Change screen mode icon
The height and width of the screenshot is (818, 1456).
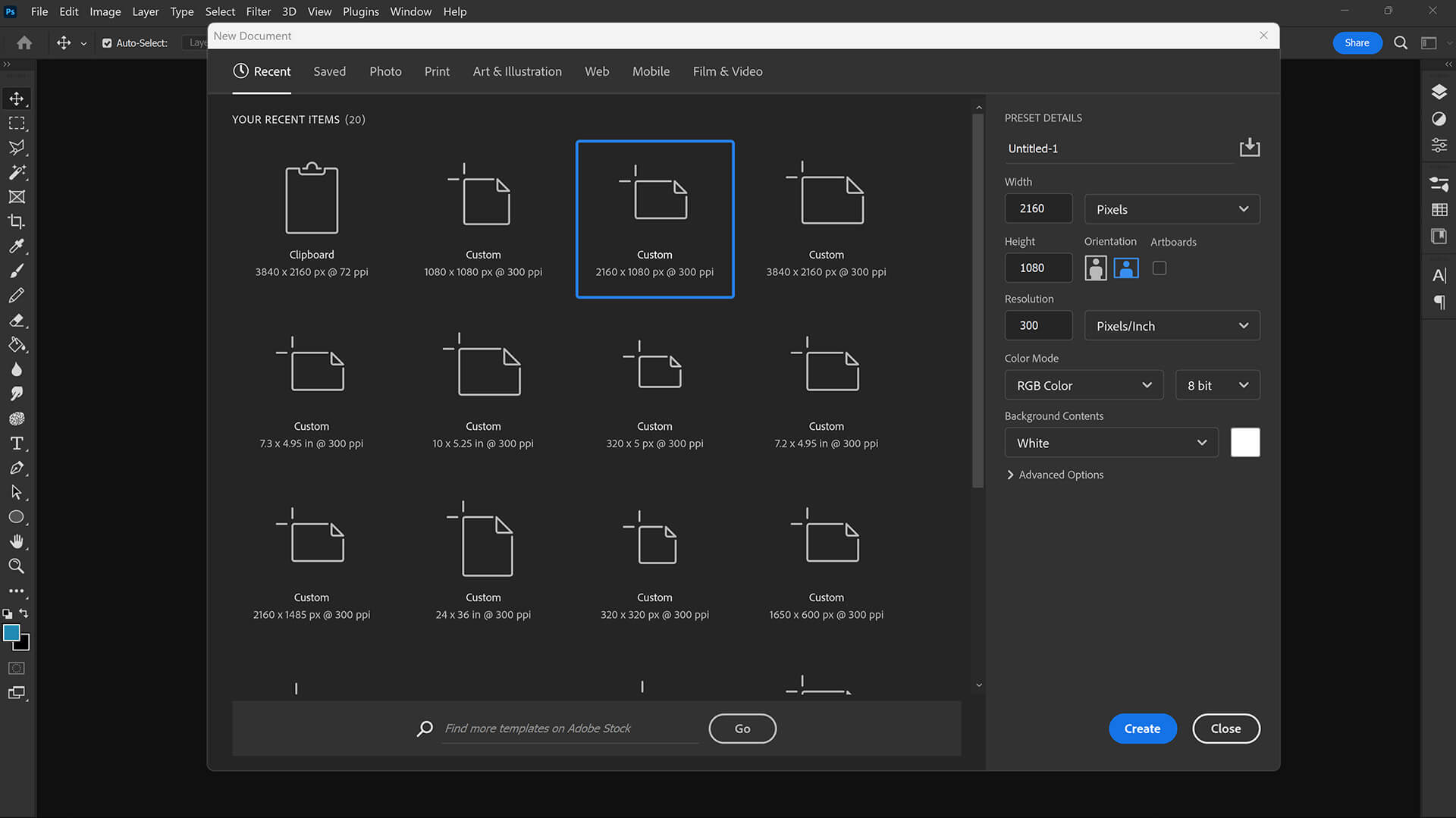click(17, 692)
